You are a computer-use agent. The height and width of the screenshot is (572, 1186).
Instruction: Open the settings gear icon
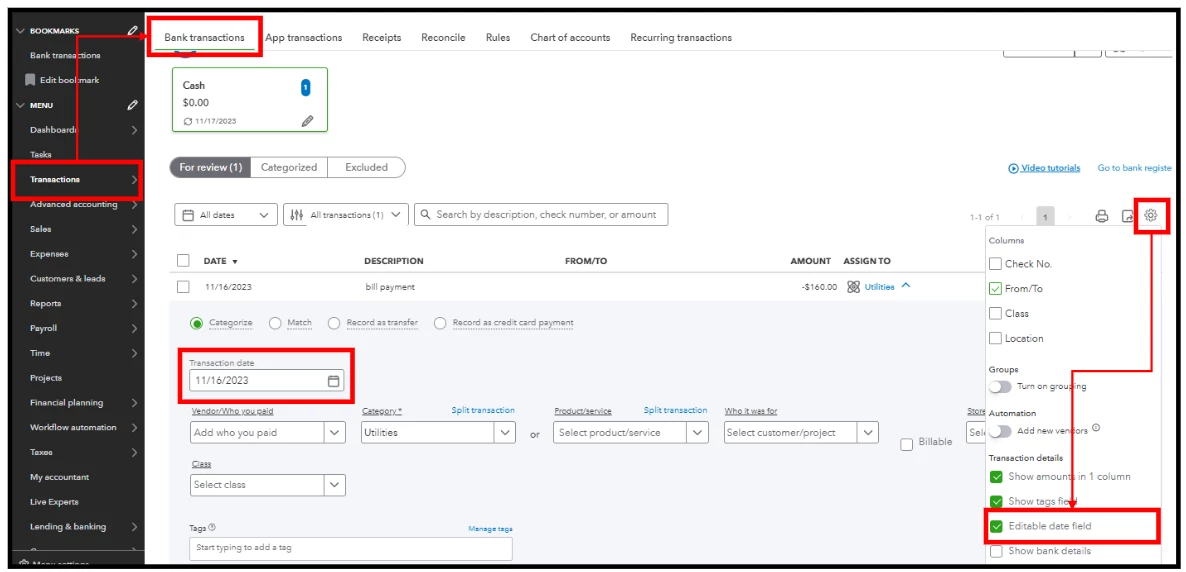click(x=1150, y=216)
